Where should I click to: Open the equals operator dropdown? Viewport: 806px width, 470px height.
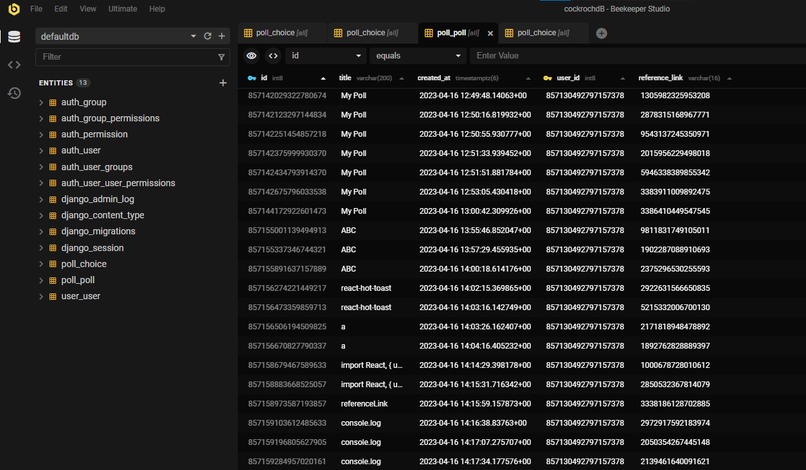tap(417, 56)
